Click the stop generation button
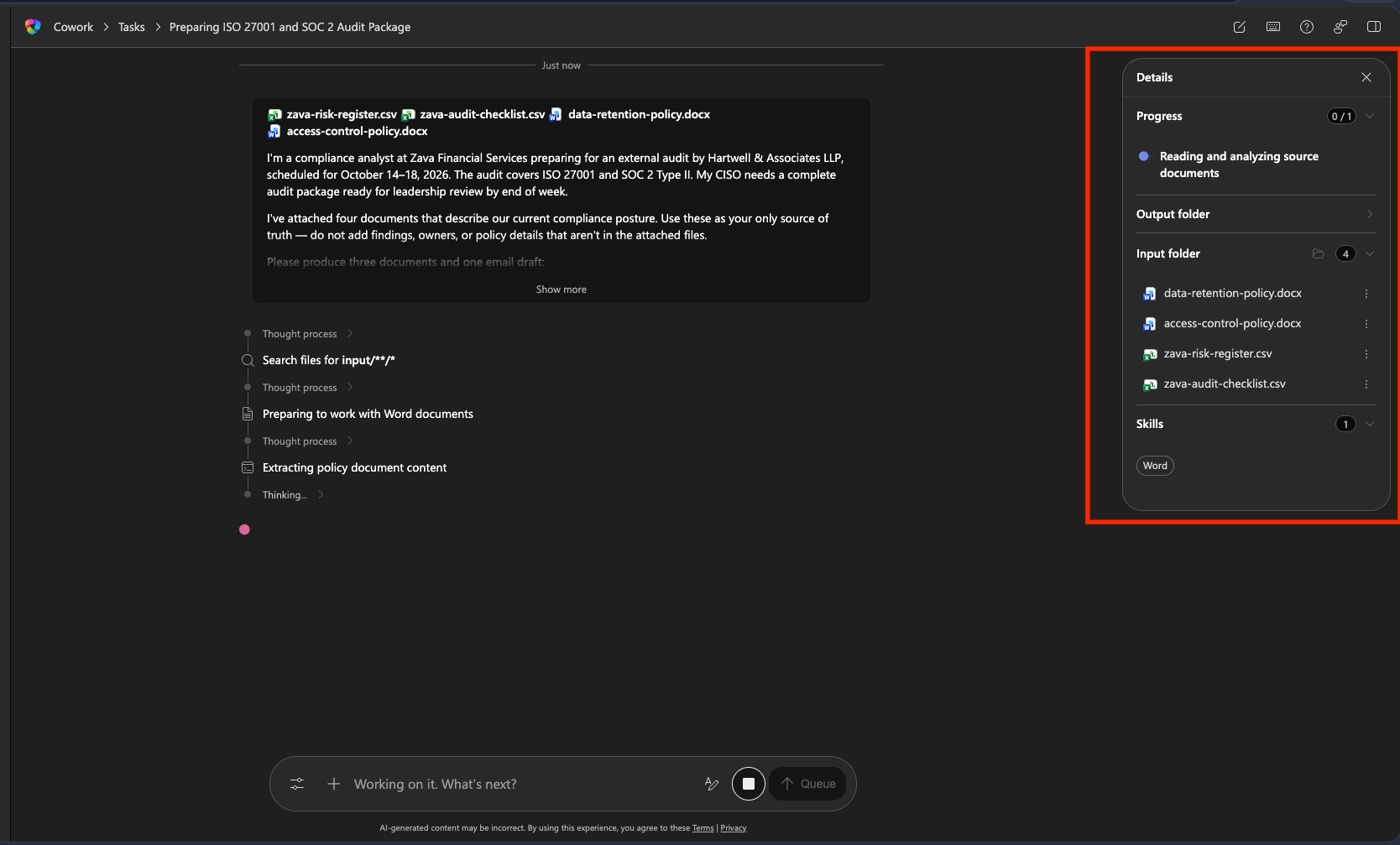1400x845 pixels. click(748, 784)
